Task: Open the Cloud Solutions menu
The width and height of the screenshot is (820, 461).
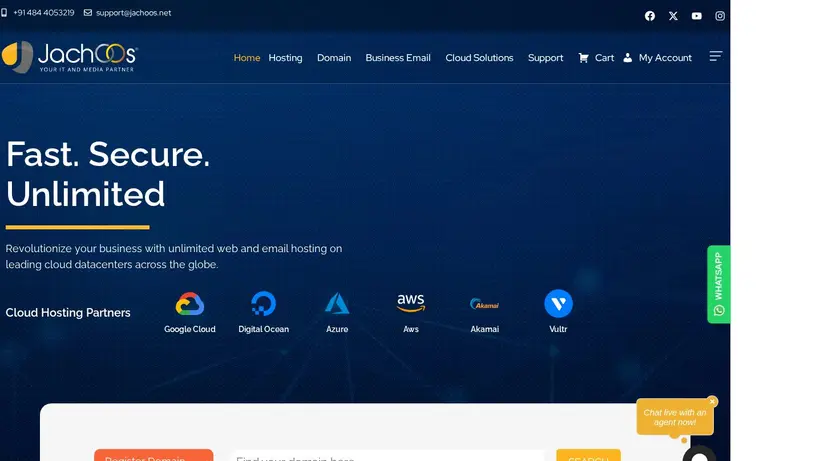Action: click(479, 57)
